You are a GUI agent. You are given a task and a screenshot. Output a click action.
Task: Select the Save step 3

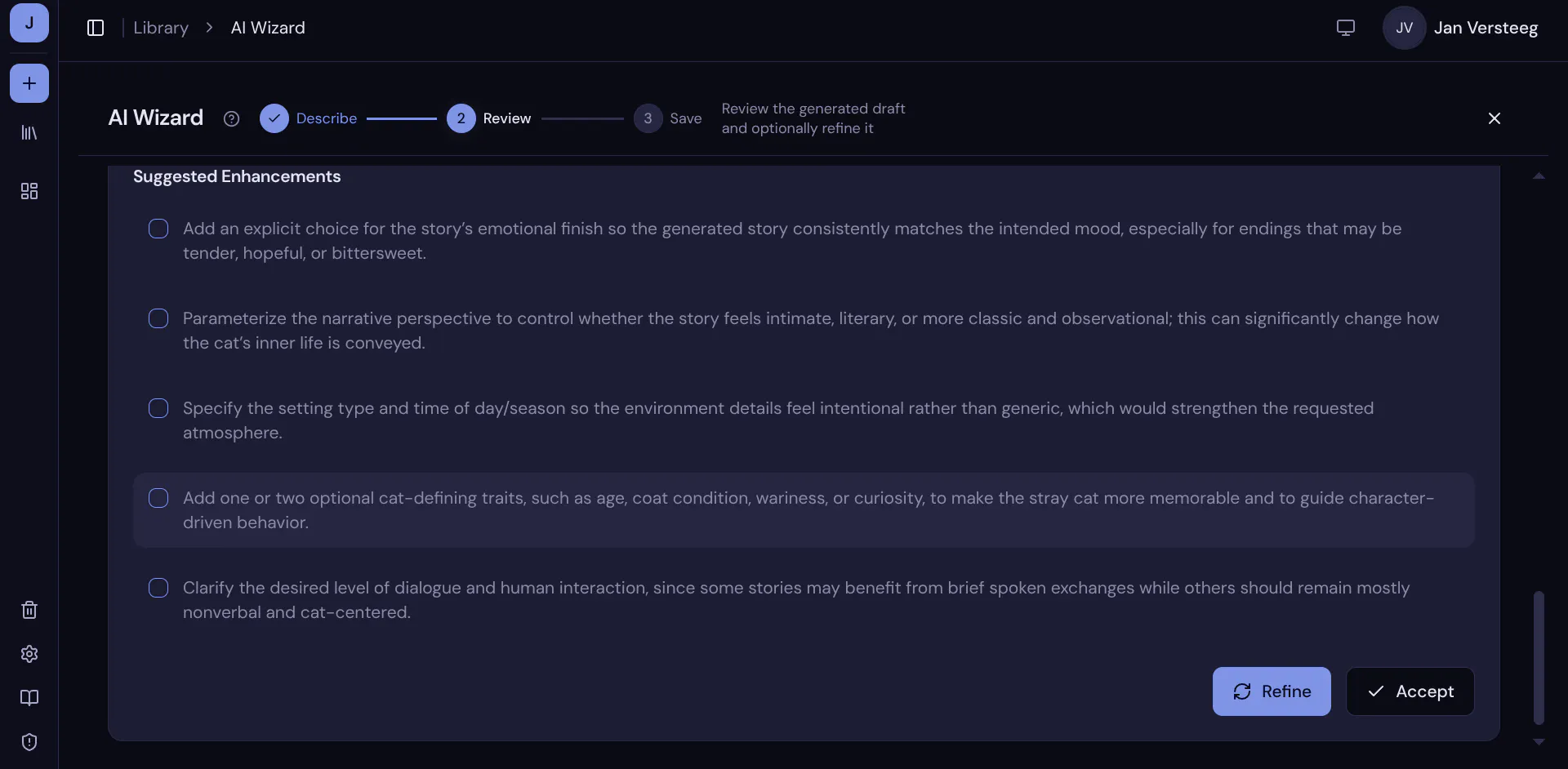pos(668,118)
